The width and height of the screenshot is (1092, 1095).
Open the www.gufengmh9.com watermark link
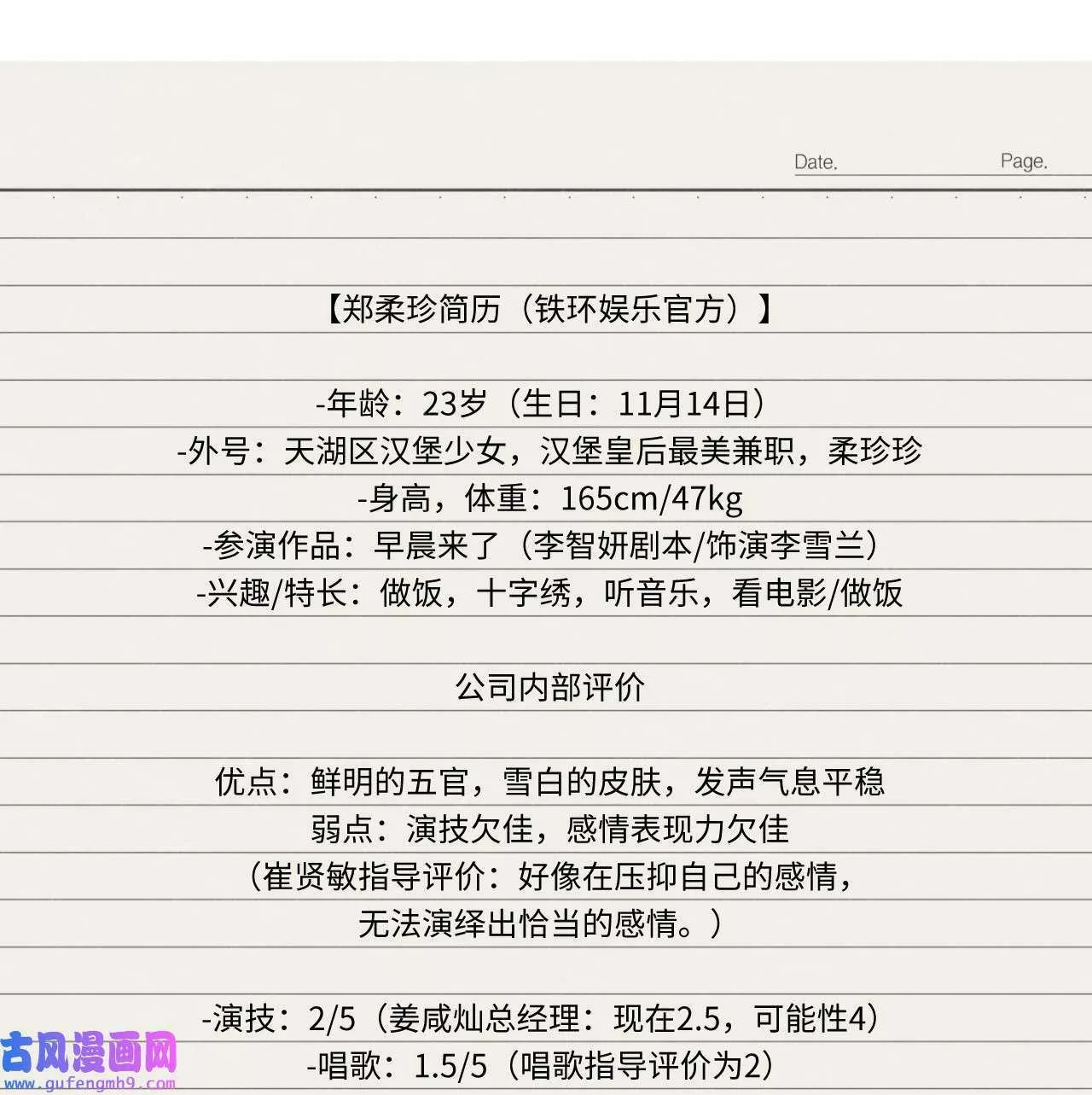coord(88,1084)
